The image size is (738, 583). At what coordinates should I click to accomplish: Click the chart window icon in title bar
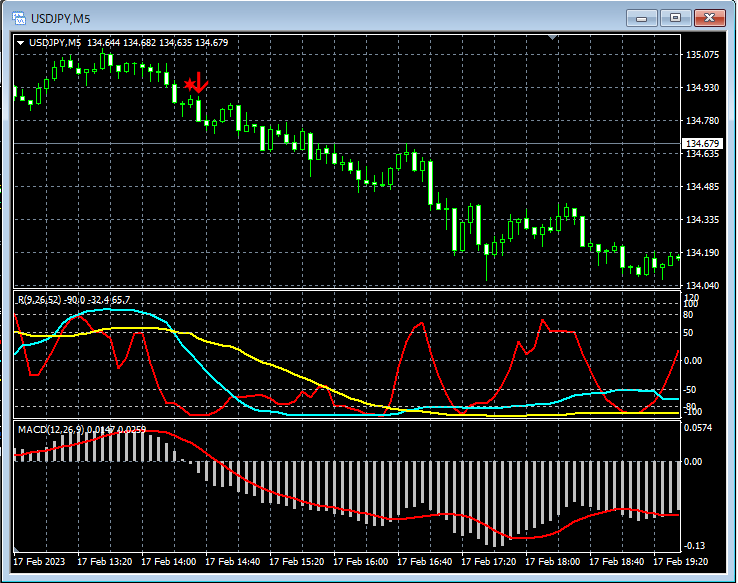(18, 17)
